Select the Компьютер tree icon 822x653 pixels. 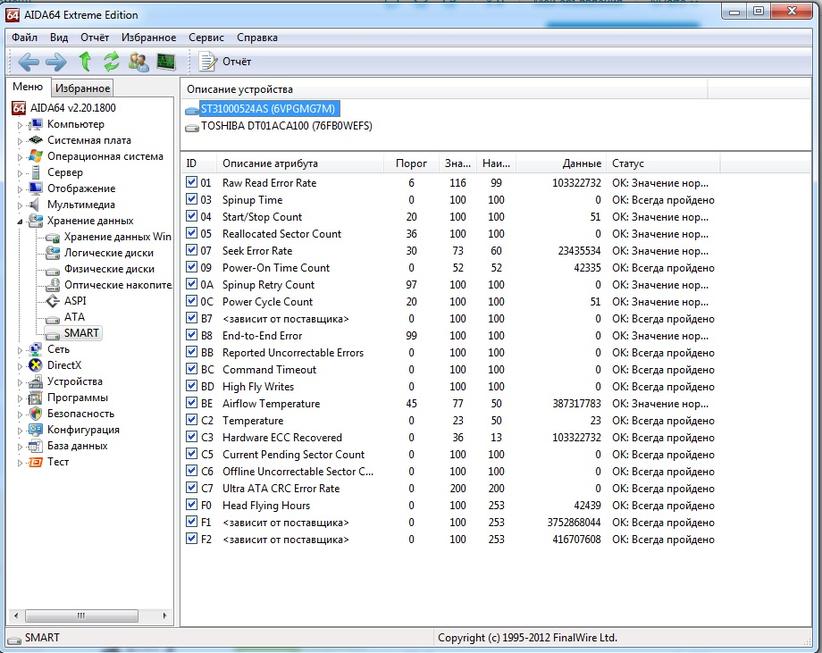[x=36, y=124]
